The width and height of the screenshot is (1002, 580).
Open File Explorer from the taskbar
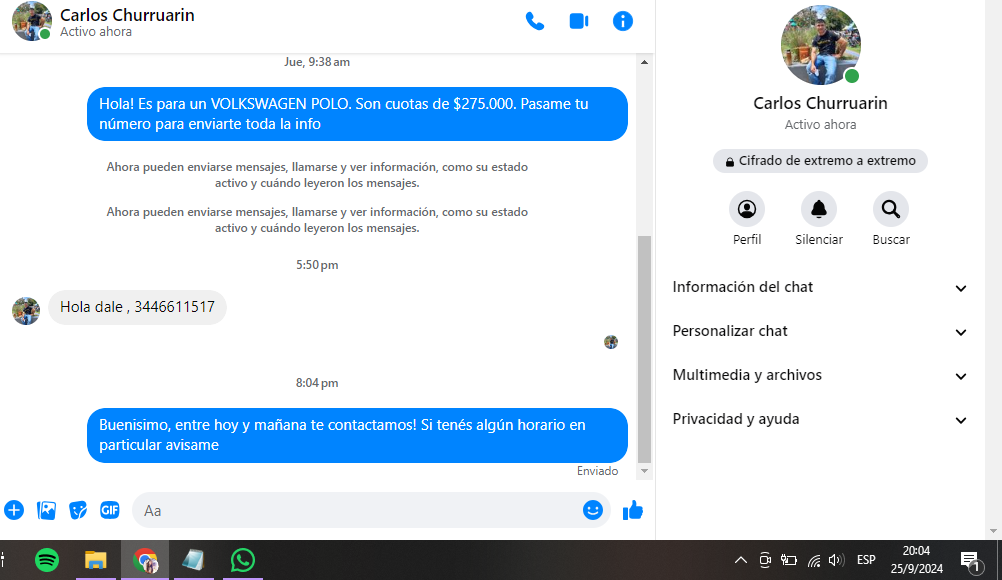[95, 560]
